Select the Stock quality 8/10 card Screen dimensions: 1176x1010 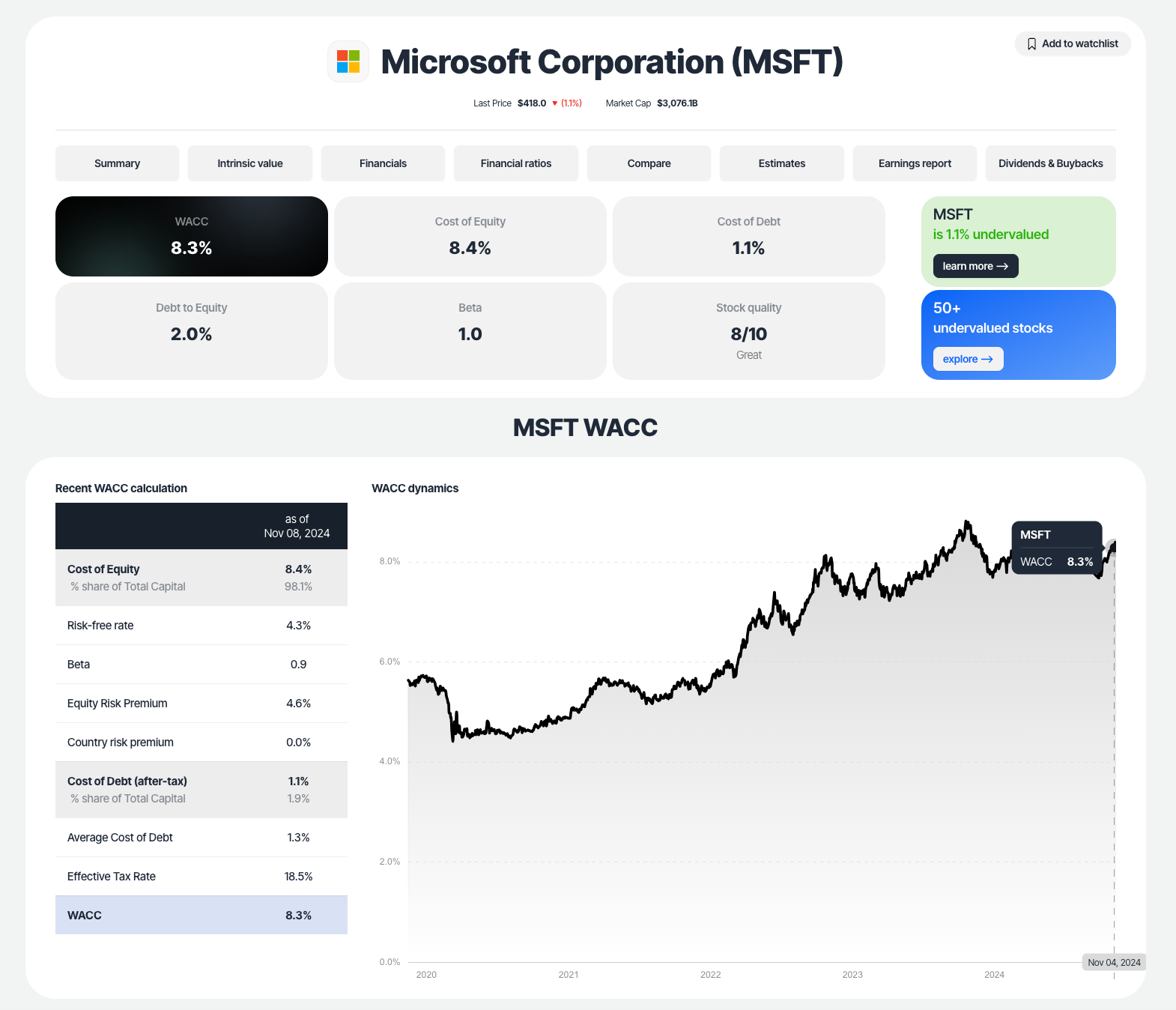click(748, 331)
